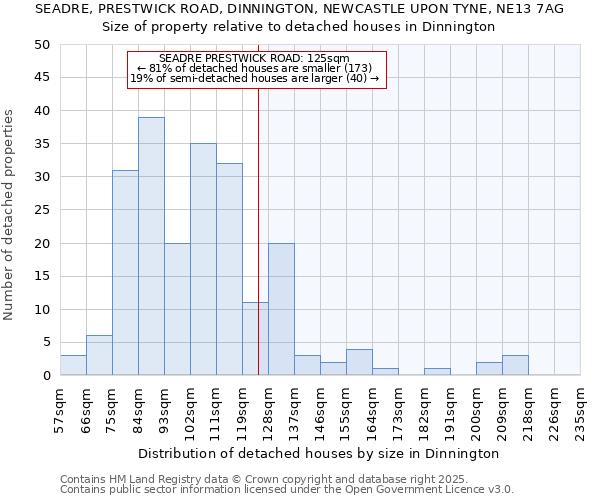
Task: Click the leftmost bar starting at 57sqm
Action: pyautogui.click(x=73, y=365)
